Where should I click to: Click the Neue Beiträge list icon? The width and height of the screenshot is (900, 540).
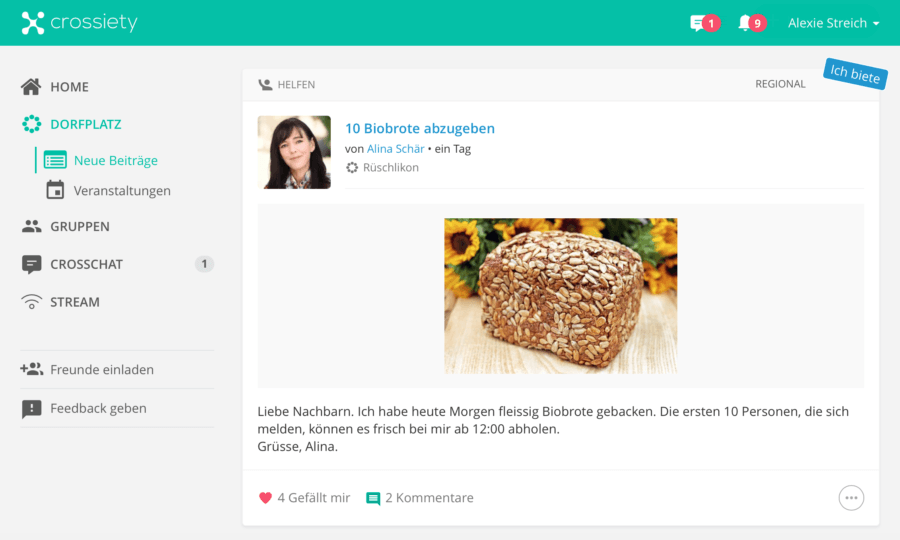[55, 160]
